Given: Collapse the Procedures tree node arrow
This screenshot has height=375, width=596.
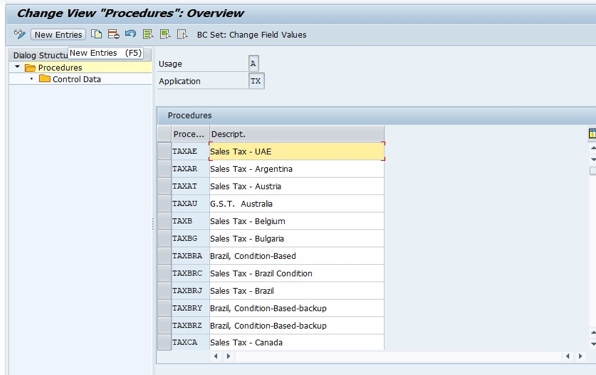Looking at the screenshot, I should coord(17,67).
